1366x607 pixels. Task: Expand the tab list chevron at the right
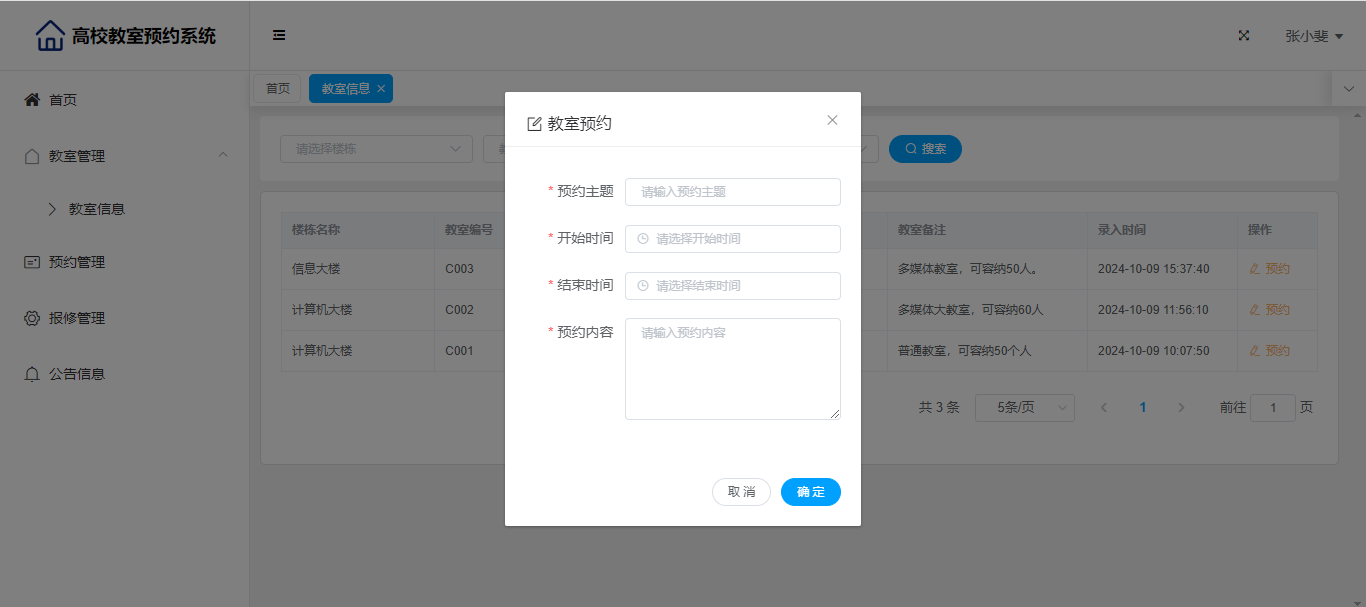click(x=1349, y=88)
